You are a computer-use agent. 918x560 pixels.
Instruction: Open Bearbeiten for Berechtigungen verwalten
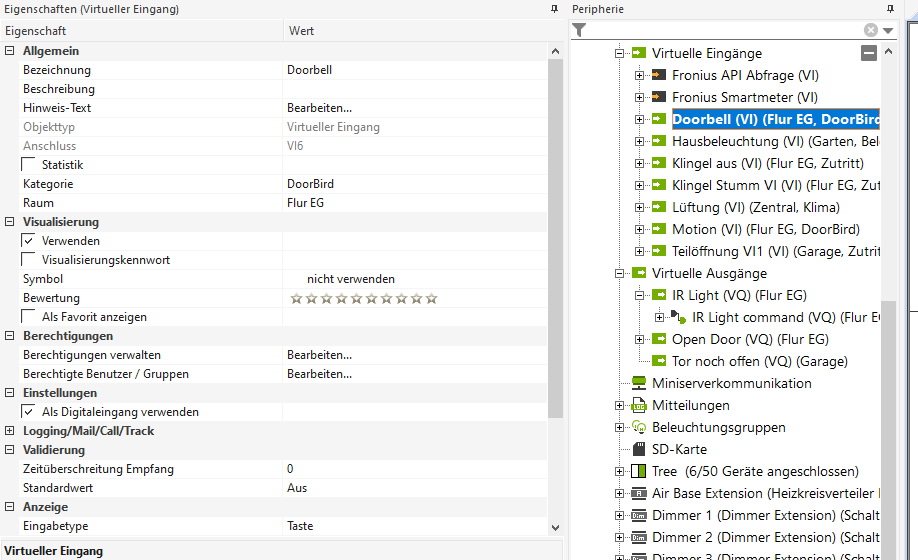[x=319, y=355]
